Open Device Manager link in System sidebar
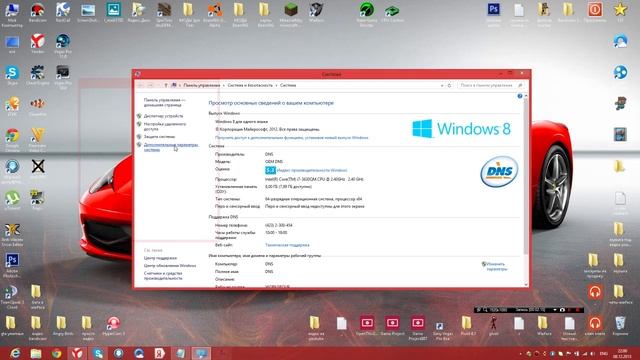This screenshot has width=640, height=360. 163,116
